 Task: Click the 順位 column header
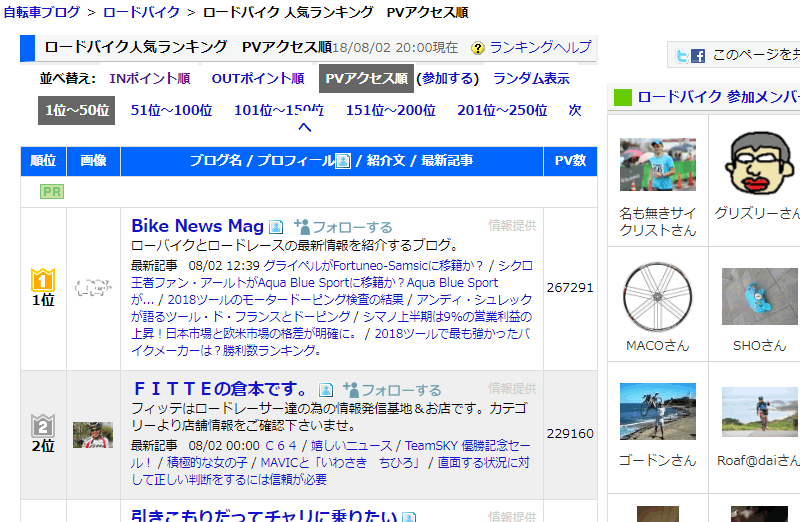[43, 161]
